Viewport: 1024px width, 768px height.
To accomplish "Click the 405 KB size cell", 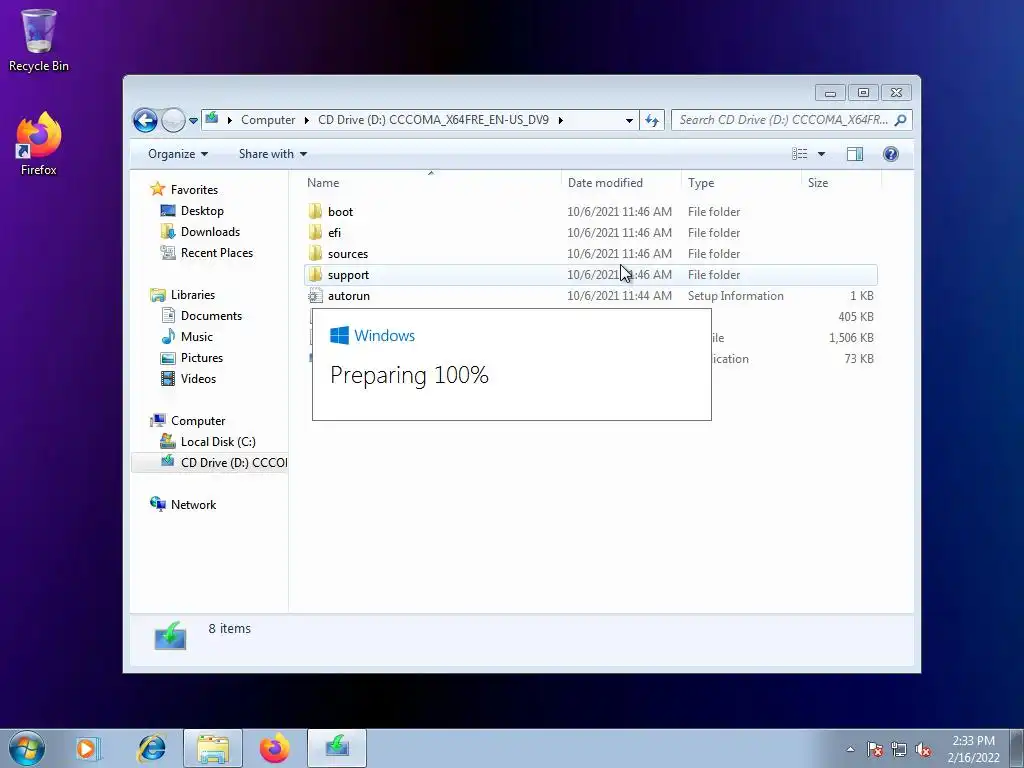I will (x=856, y=317).
